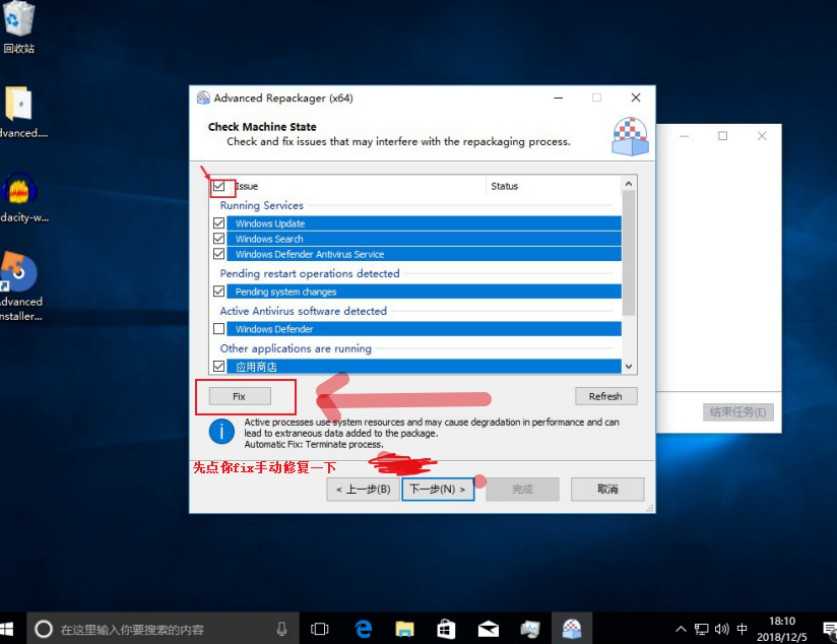Open the Windows Start menu
The image size is (837, 644).
[7, 629]
